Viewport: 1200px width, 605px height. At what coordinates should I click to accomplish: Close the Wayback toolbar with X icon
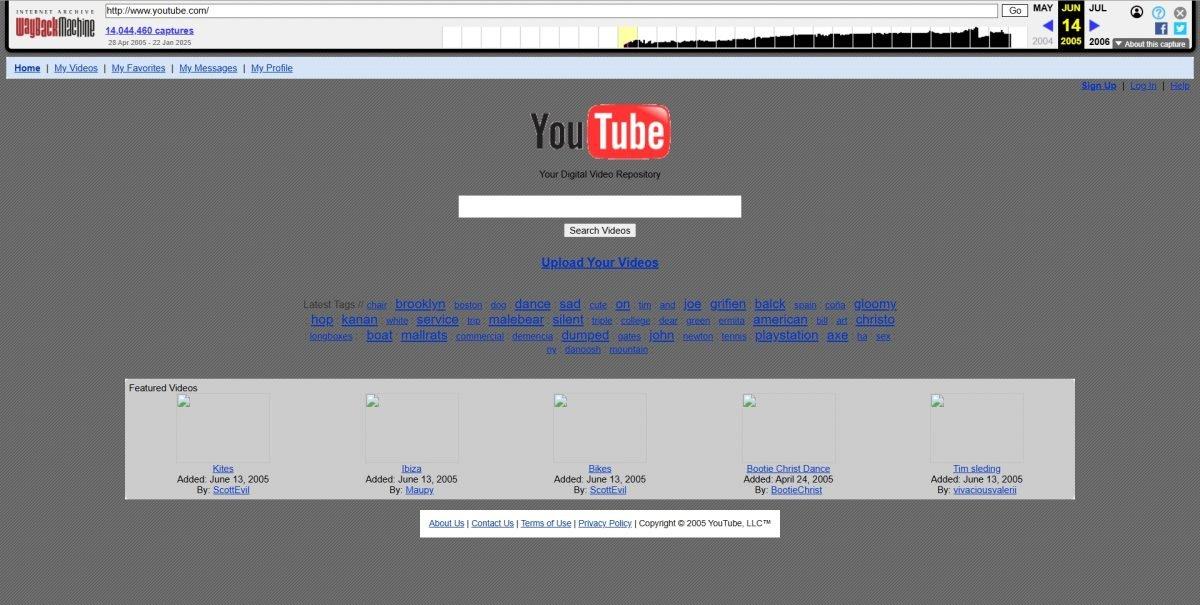click(1180, 12)
